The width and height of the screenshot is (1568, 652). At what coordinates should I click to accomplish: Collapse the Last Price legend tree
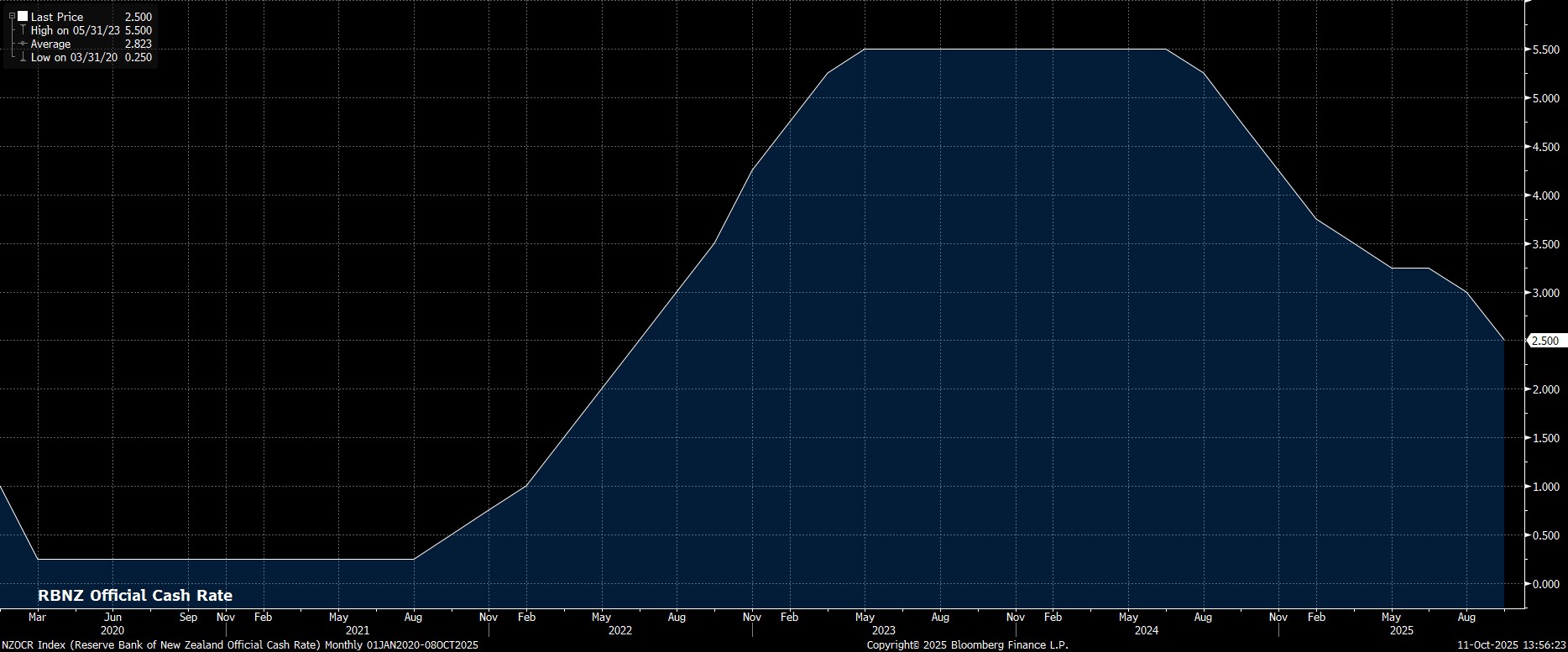(12, 16)
